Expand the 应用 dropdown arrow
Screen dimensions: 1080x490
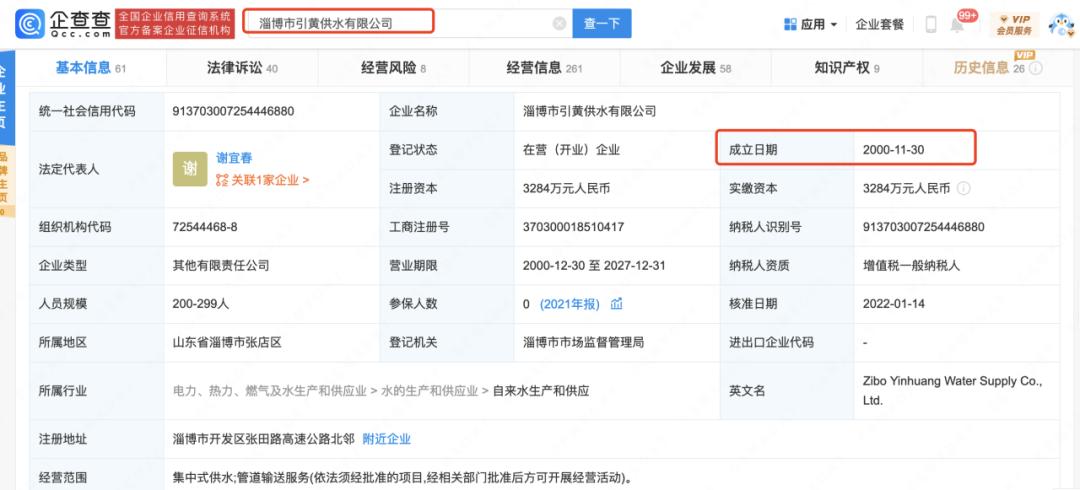(x=833, y=25)
